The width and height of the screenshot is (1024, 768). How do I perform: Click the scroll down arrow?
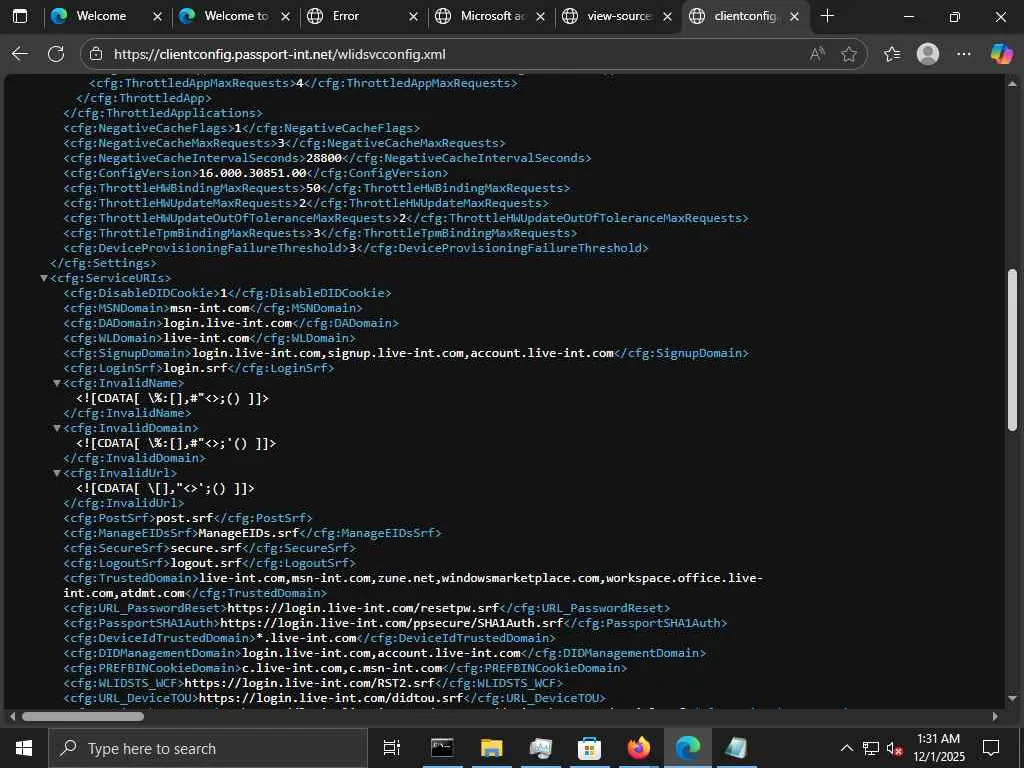pos(1012,698)
